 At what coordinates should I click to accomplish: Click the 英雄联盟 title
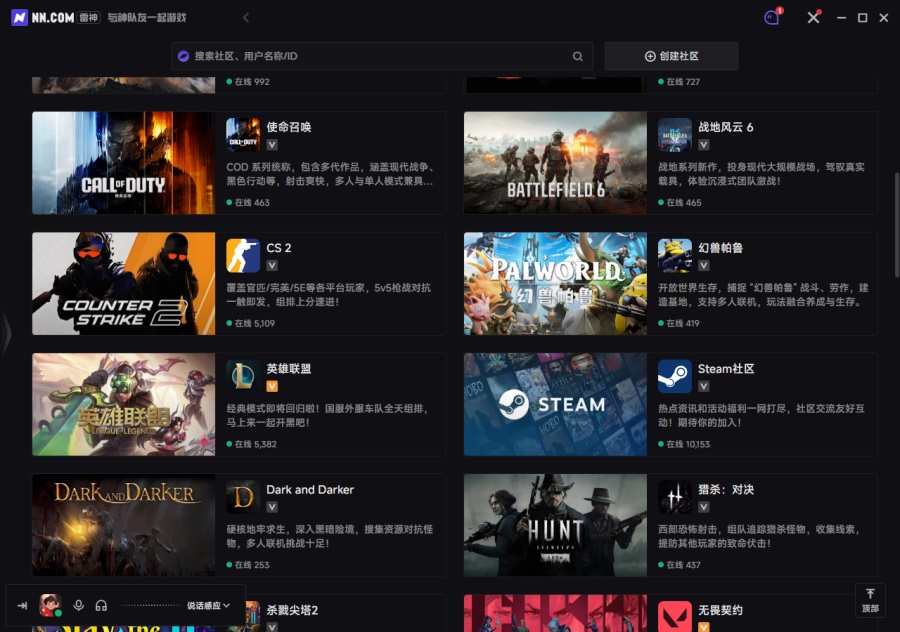pyautogui.click(x=289, y=369)
